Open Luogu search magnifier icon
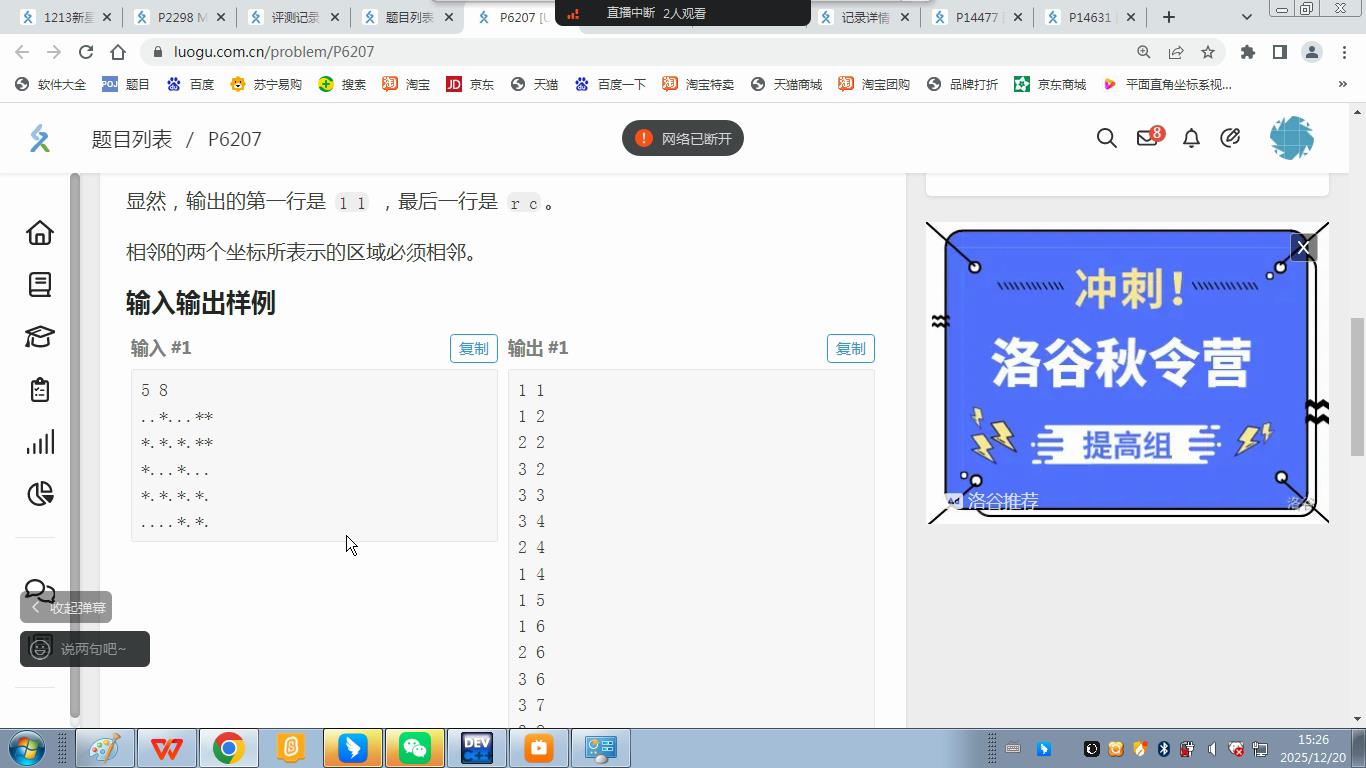Screen dimensions: 1366x768 pos(1106,139)
